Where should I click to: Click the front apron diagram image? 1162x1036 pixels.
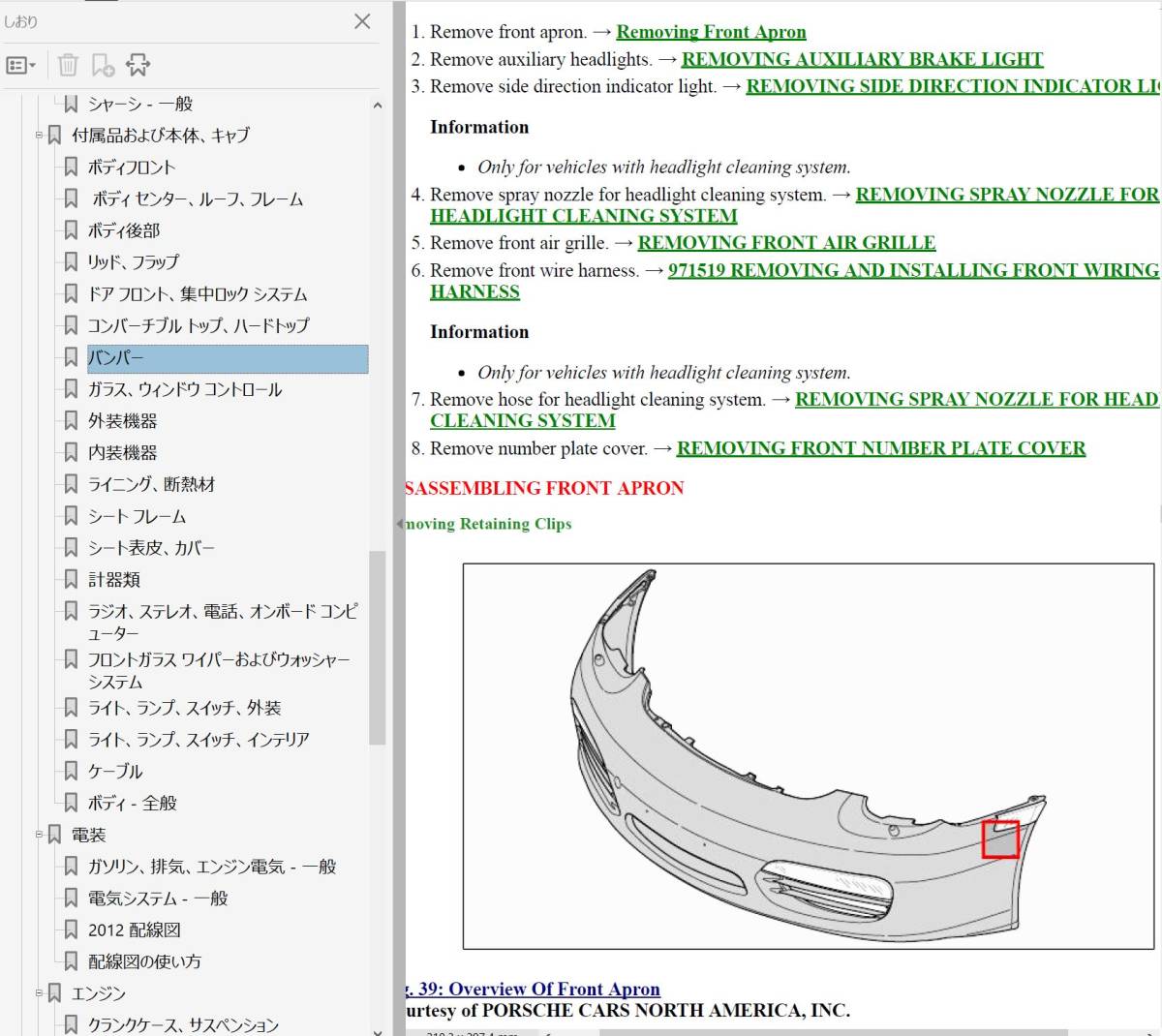[x=810, y=756]
